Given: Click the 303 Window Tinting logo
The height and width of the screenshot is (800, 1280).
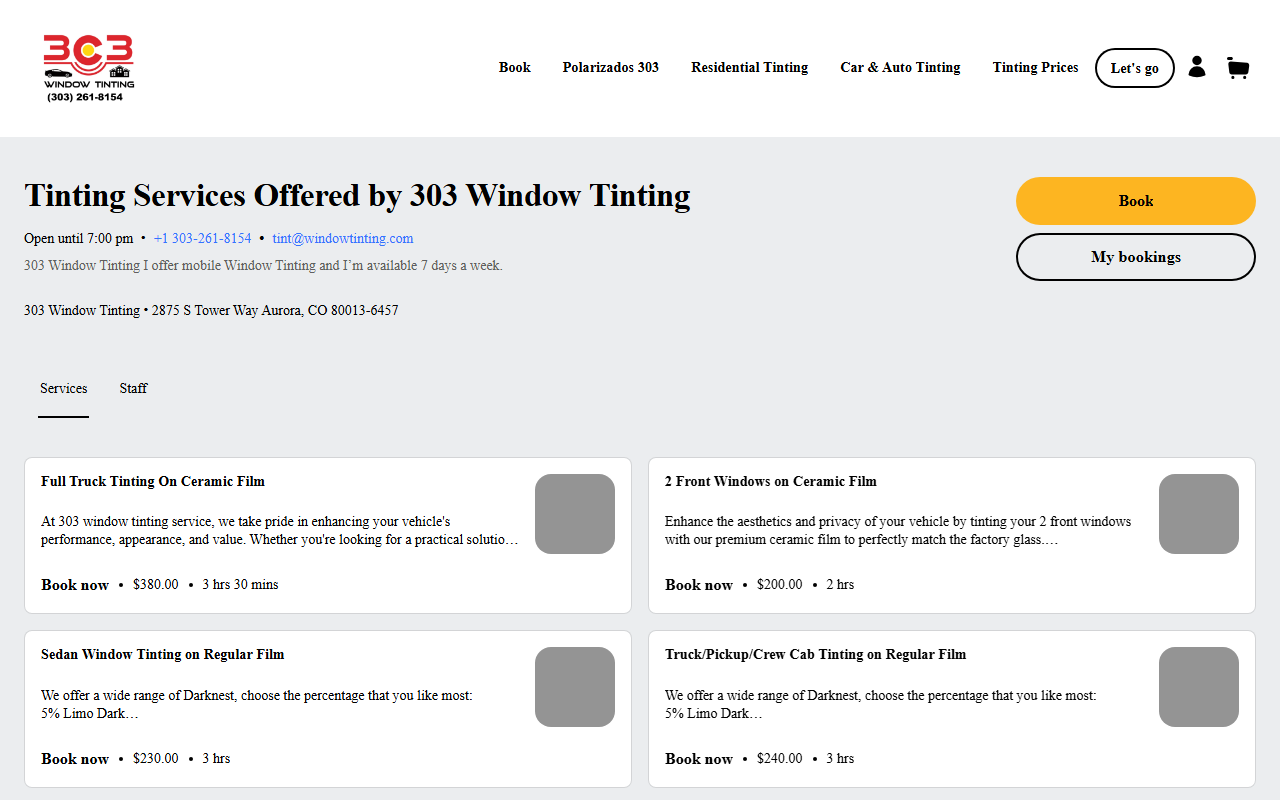Looking at the screenshot, I should 88,68.
